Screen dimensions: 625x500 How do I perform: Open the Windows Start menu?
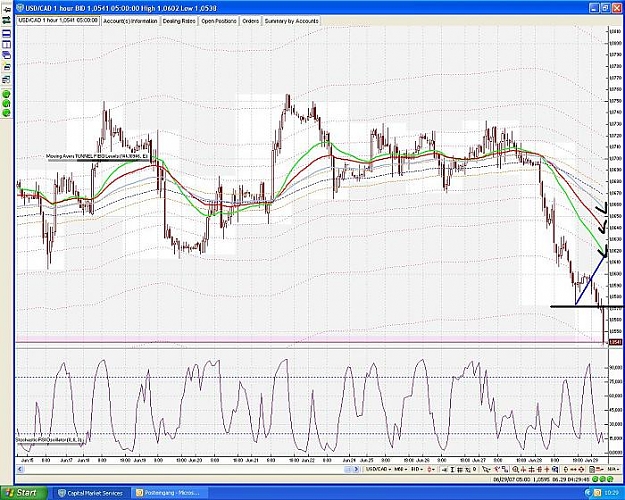coord(24,493)
